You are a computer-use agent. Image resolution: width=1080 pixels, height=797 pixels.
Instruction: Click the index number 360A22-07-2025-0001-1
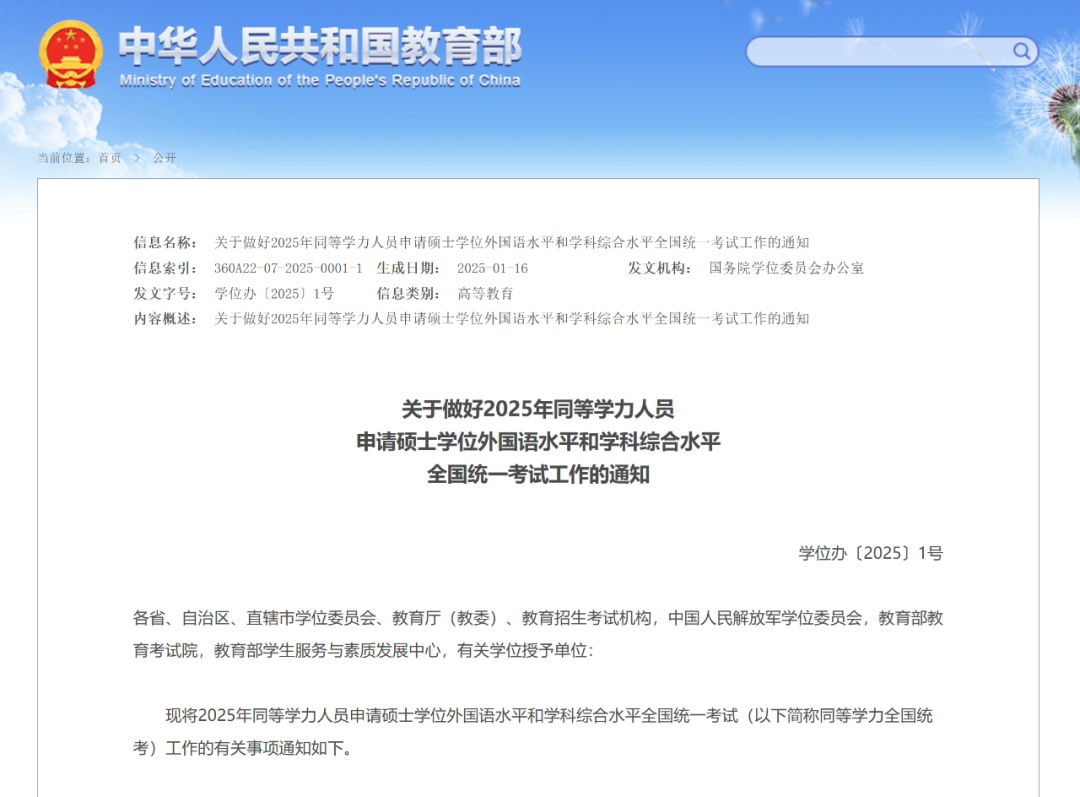(x=288, y=268)
